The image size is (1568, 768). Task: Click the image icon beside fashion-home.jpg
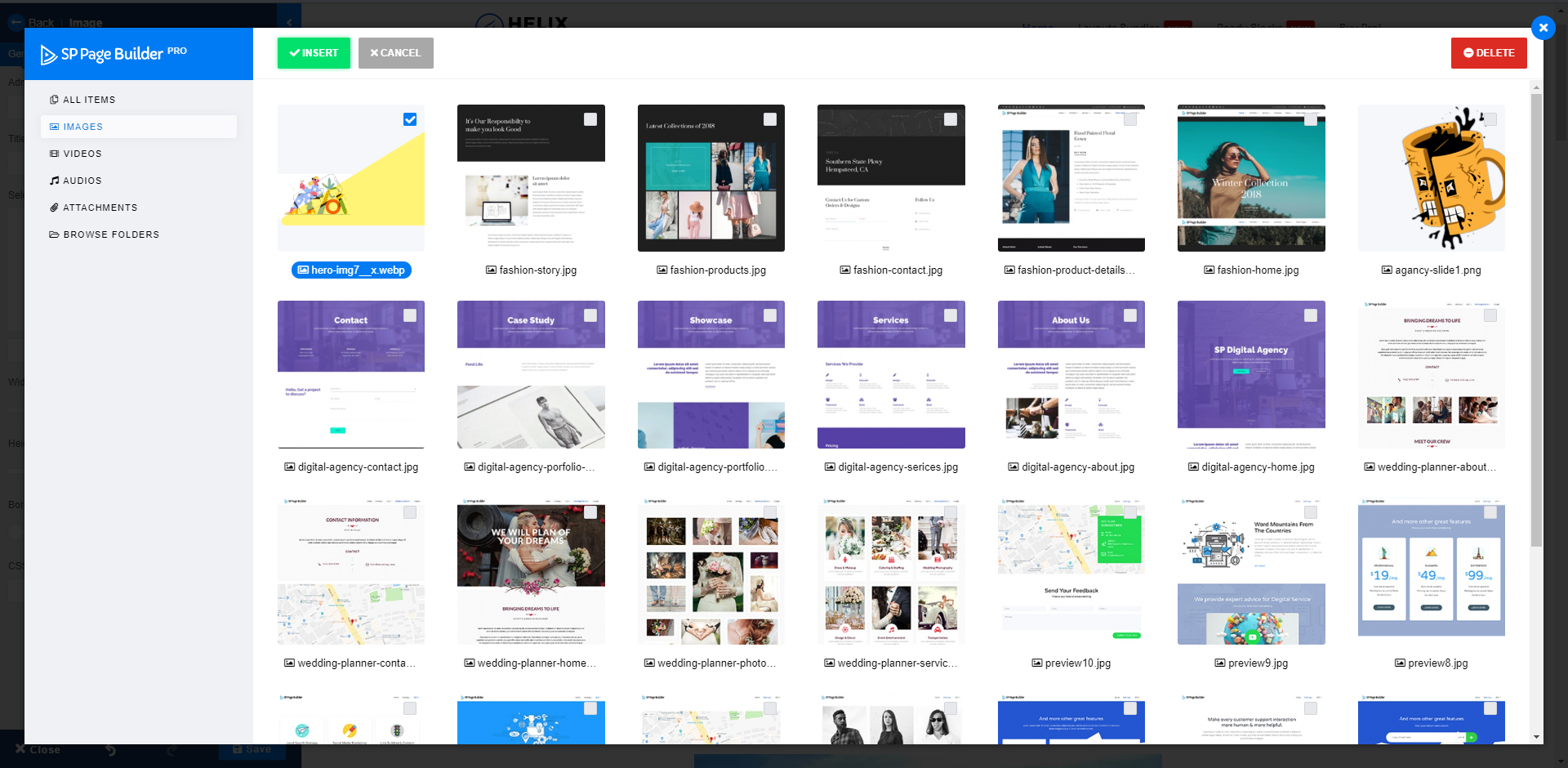tap(1209, 270)
